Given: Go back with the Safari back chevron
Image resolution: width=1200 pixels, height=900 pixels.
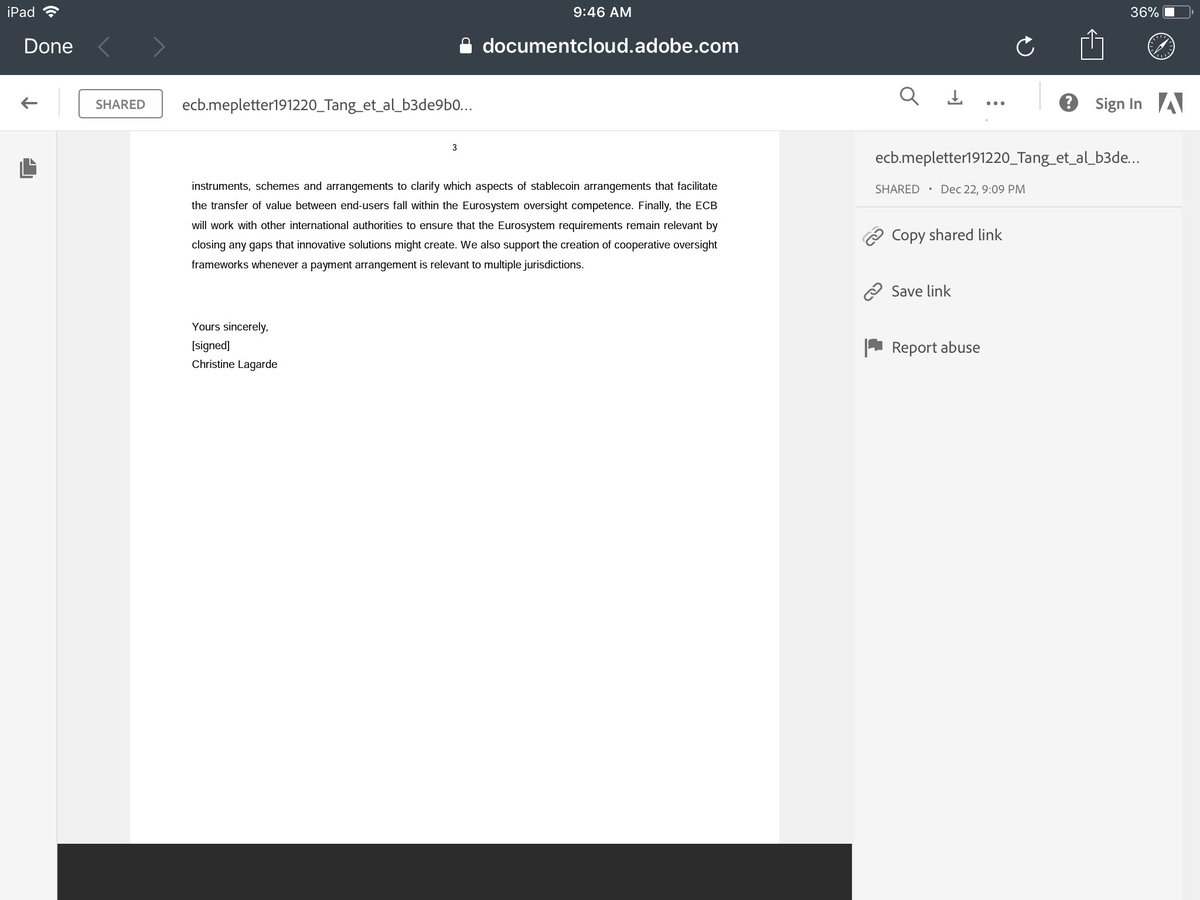Looking at the screenshot, I should (103, 46).
